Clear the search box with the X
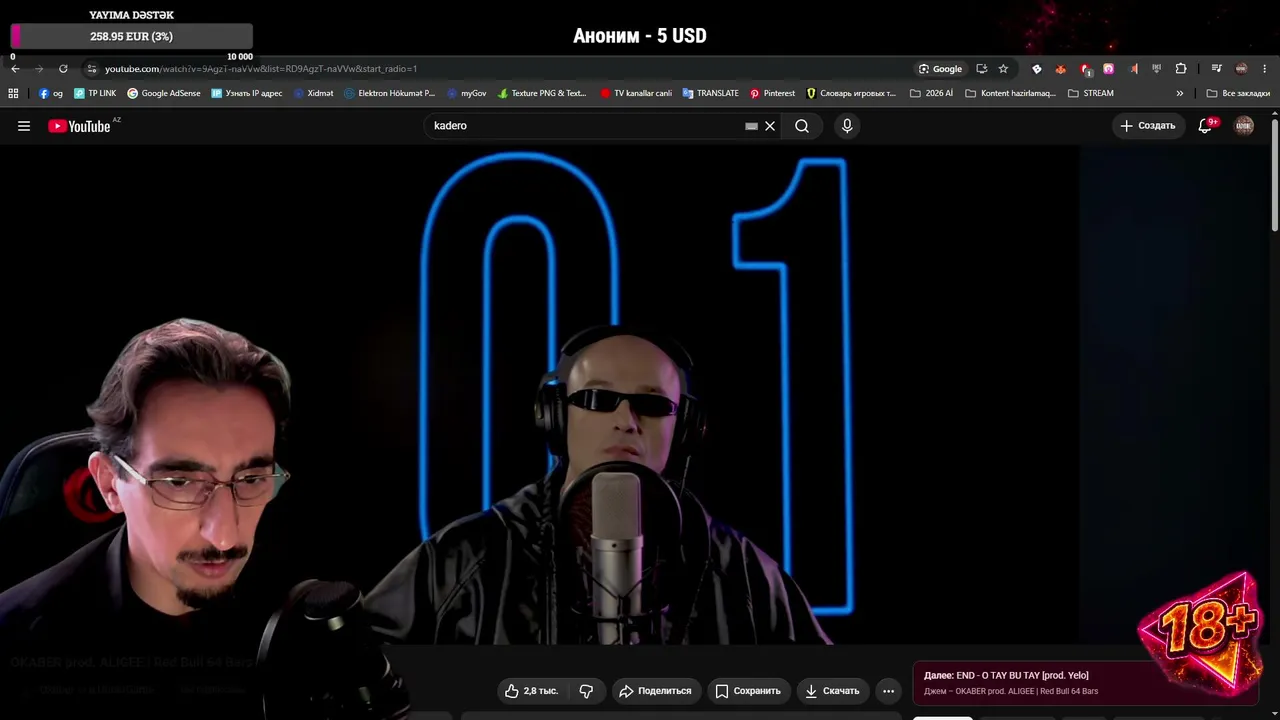Screen dimensions: 1280x720 [x=770, y=126]
